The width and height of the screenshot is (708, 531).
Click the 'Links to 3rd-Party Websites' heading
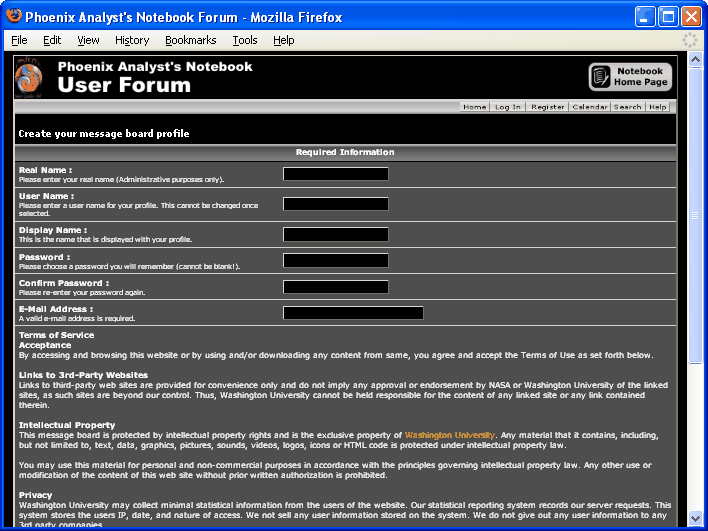click(83, 375)
